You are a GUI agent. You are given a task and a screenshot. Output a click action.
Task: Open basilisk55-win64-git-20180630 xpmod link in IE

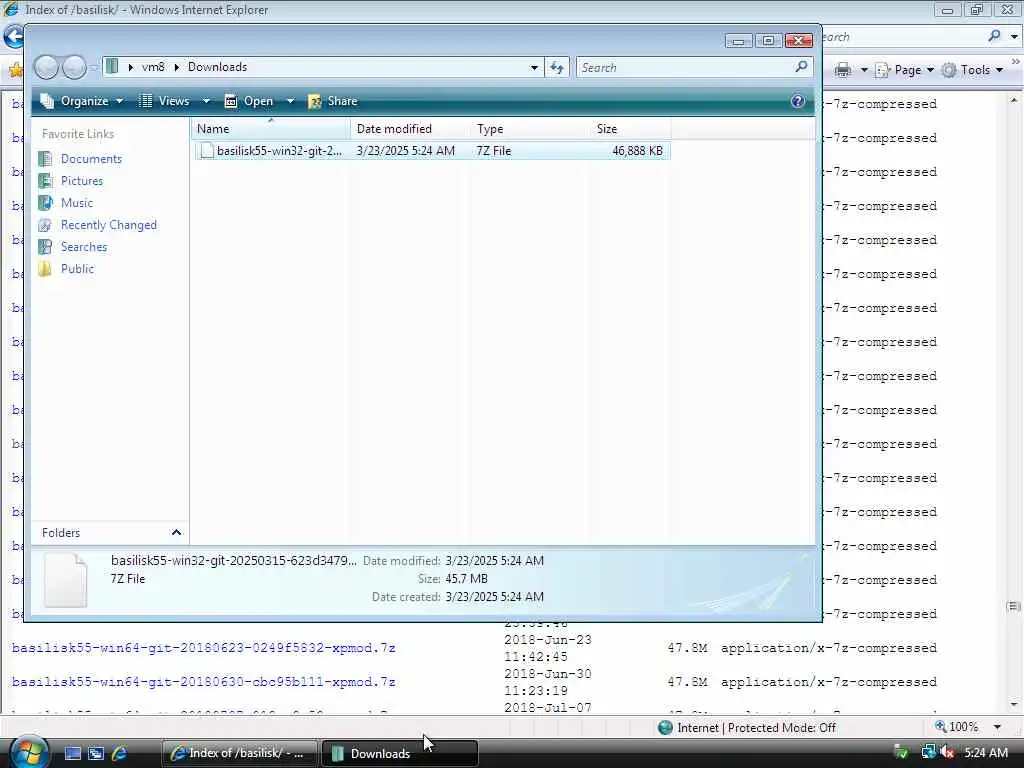[204, 682]
